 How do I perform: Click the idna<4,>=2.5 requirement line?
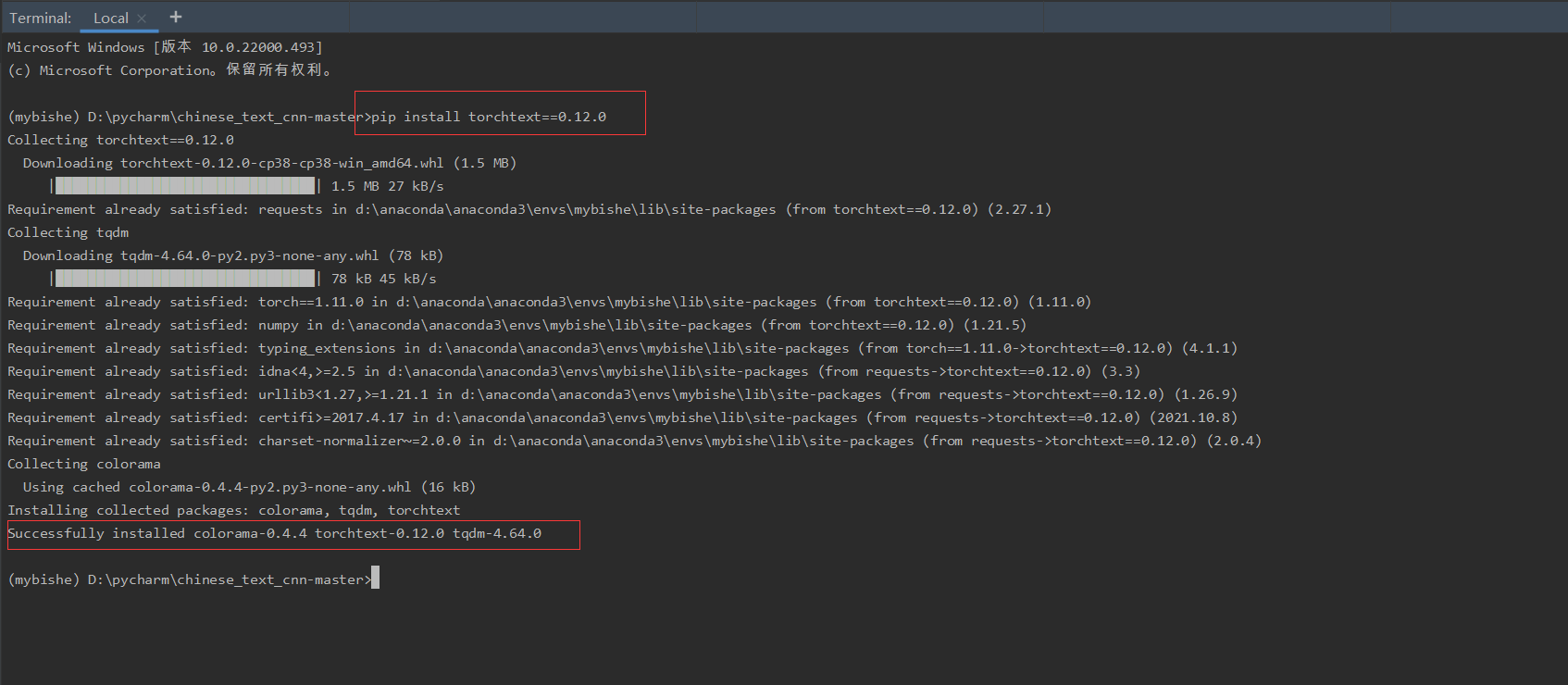574,371
